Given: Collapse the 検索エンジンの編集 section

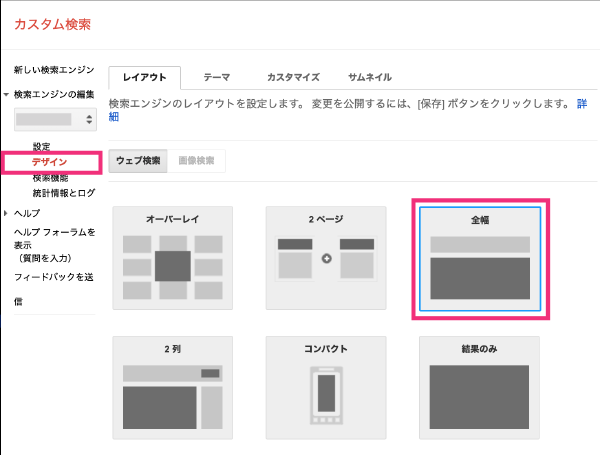Looking at the screenshot, I should 6,95.
